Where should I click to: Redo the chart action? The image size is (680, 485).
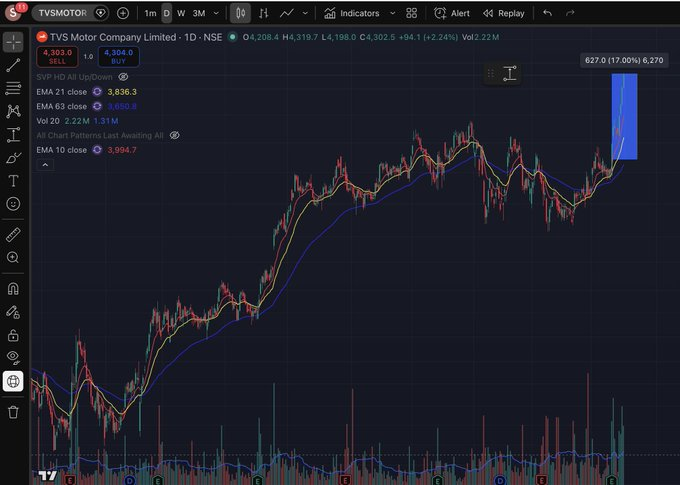(x=570, y=13)
